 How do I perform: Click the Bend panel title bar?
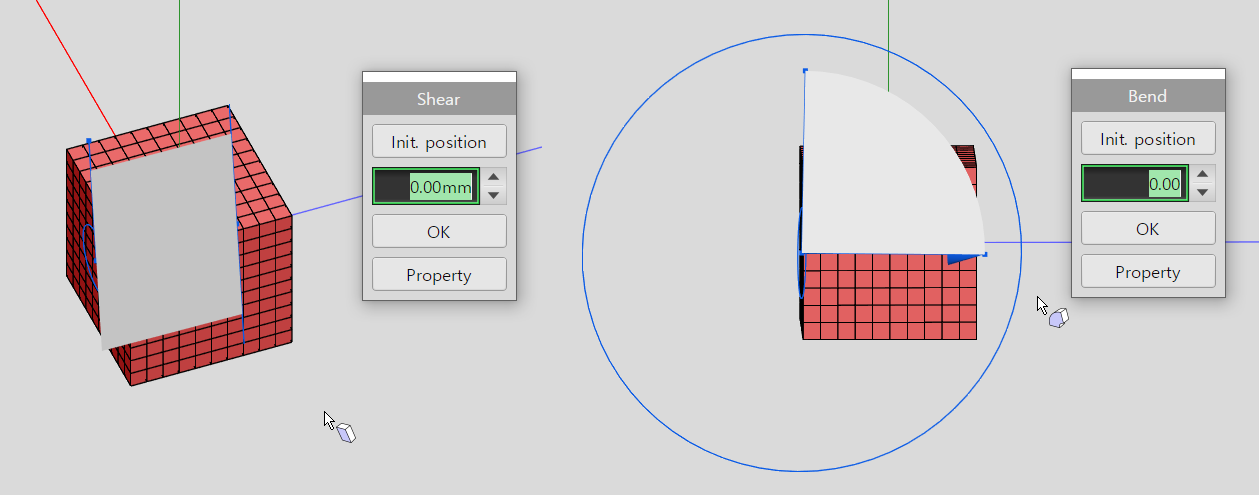tap(1148, 96)
